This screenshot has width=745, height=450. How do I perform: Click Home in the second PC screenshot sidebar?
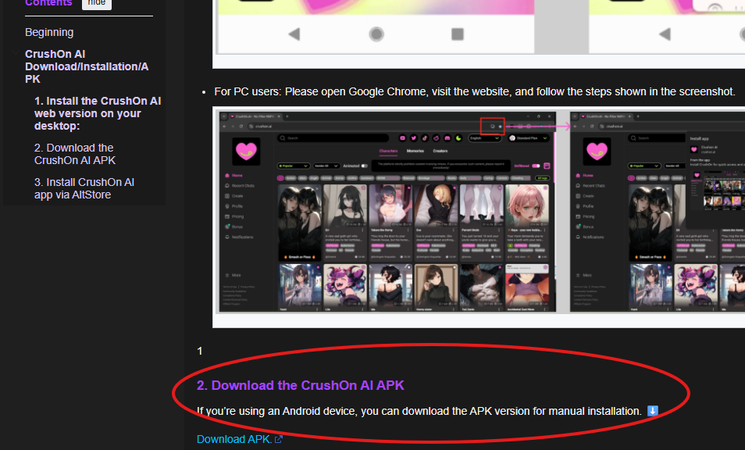[584, 175]
